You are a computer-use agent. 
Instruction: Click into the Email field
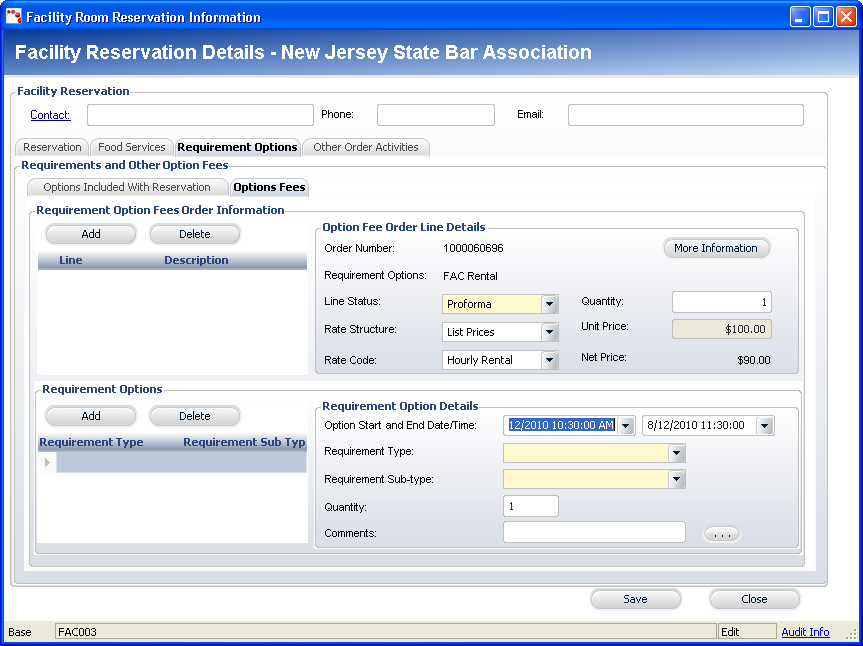pos(686,116)
